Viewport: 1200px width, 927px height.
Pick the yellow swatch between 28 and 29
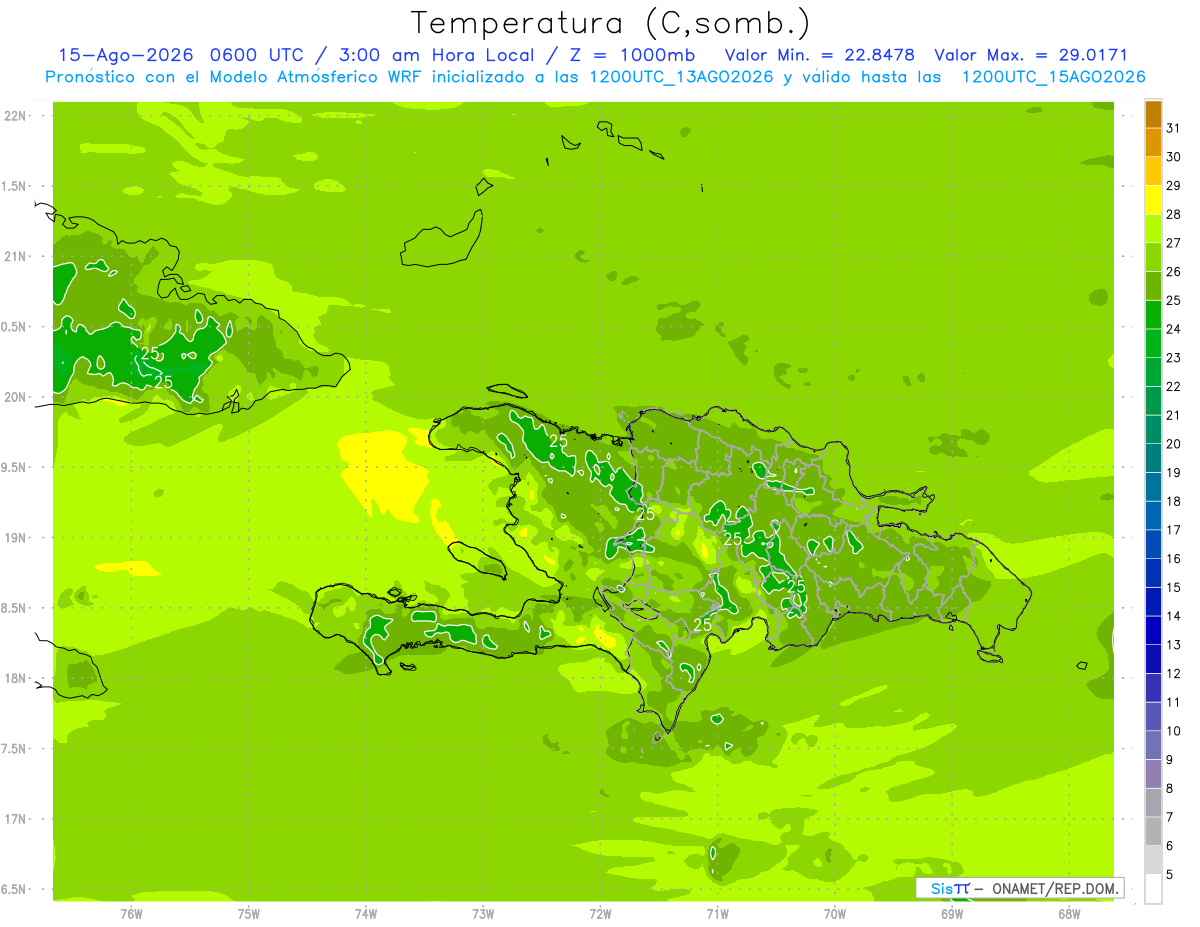(x=1154, y=200)
